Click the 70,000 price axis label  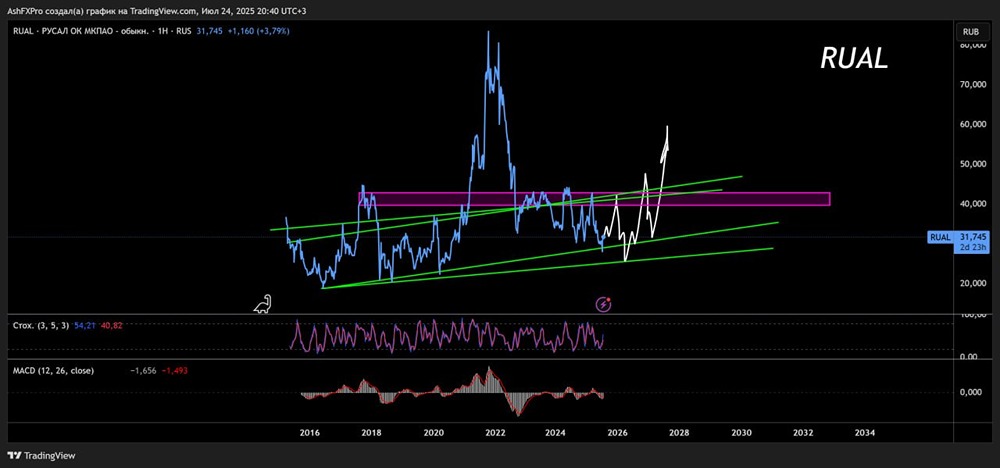pos(973,84)
